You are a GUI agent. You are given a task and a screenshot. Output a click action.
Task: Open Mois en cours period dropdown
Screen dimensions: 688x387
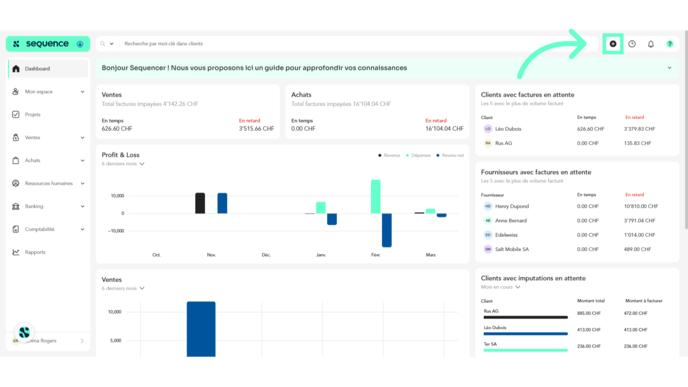coord(500,287)
